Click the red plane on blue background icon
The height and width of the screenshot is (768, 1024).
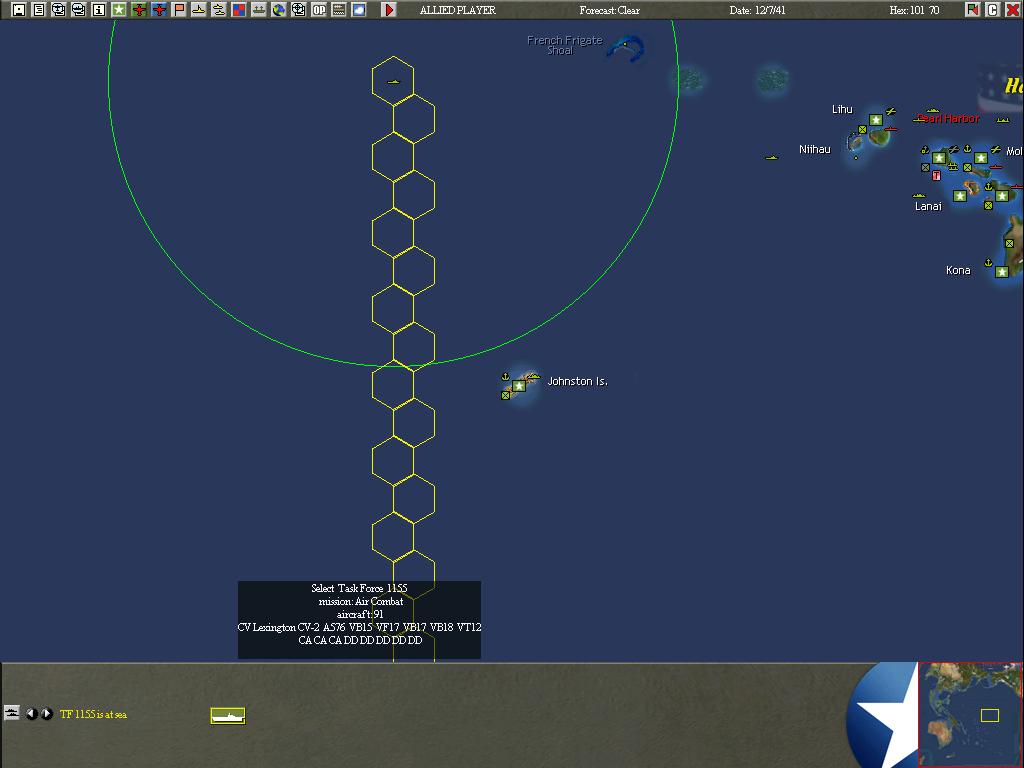(159, 9)
